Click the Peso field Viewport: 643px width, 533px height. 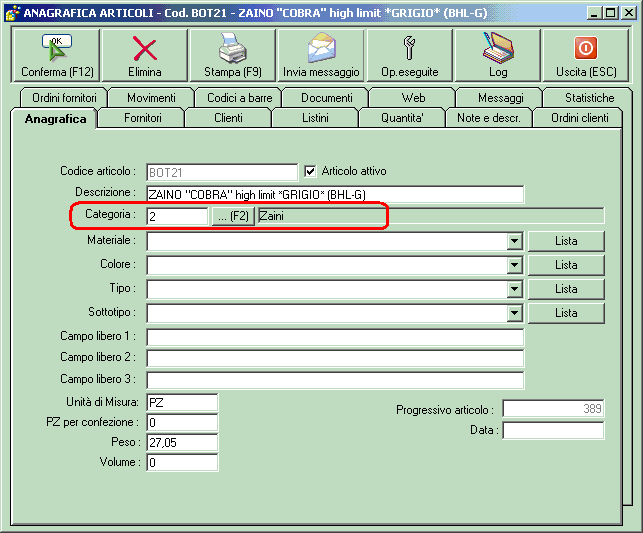coord(182,442)
